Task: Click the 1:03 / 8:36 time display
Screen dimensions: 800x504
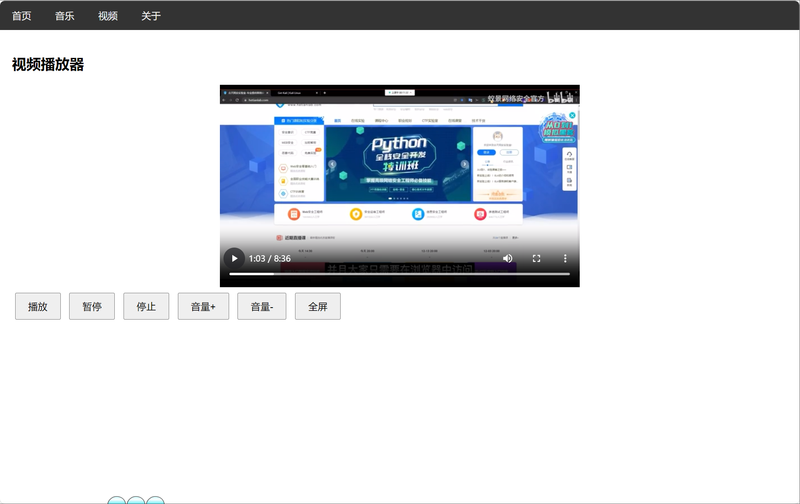Action: (269, 259)
